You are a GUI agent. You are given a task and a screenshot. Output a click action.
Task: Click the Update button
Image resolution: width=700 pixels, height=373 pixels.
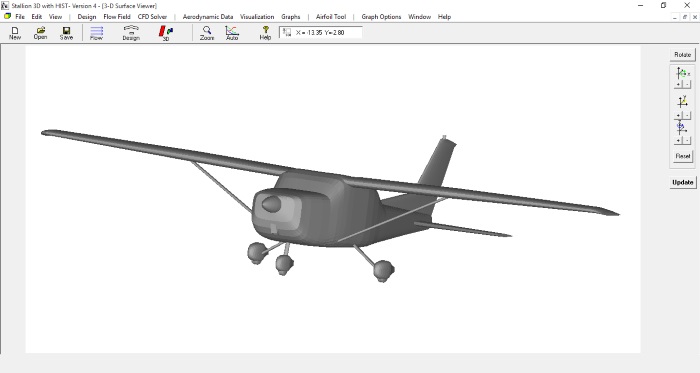[683, 182]
